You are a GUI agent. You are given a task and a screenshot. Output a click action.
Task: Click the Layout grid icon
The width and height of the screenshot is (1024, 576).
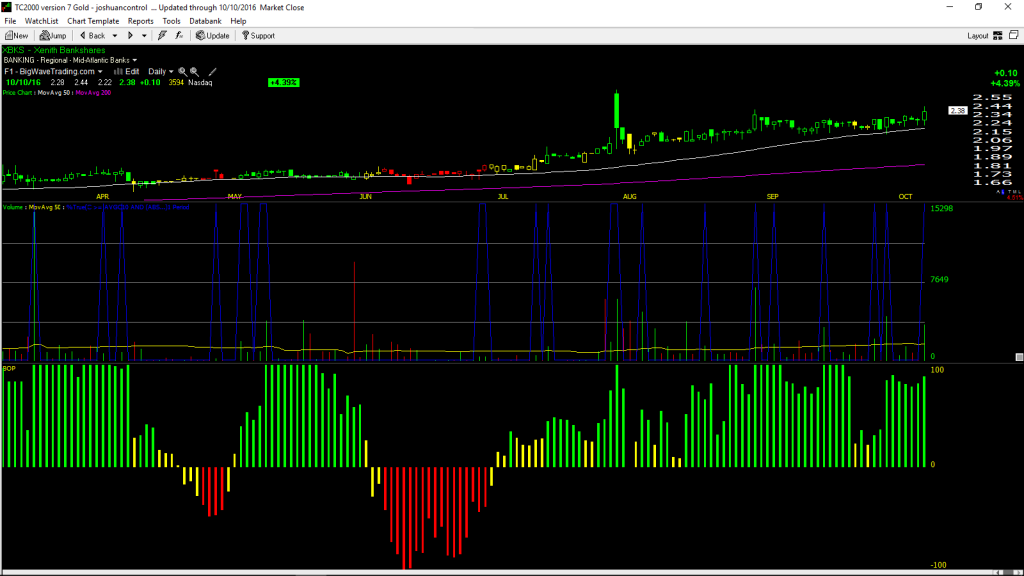tap(998, 36)
